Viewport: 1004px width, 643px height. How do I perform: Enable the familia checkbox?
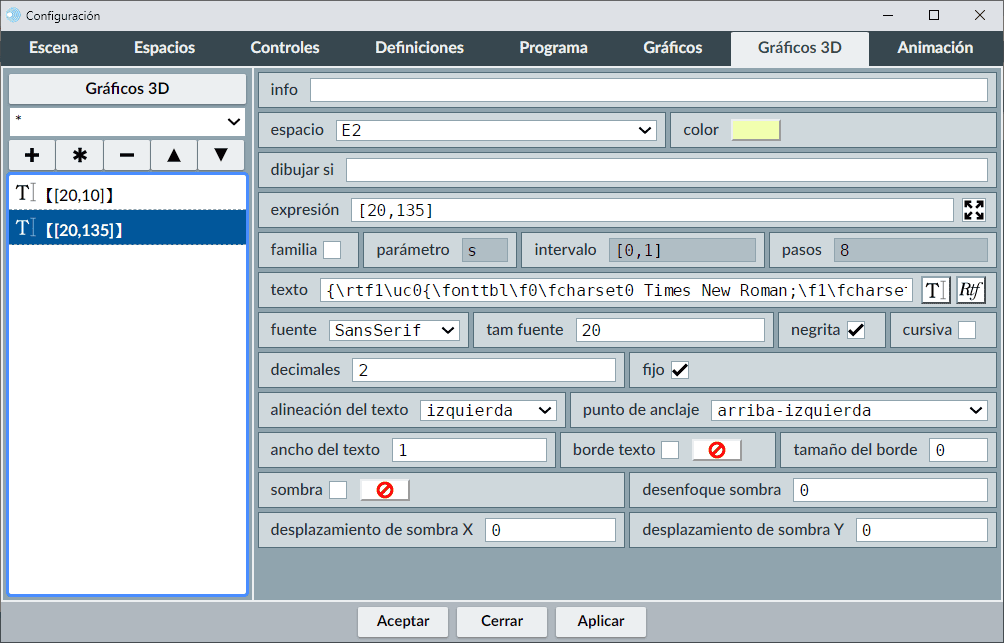pos(332,250)
